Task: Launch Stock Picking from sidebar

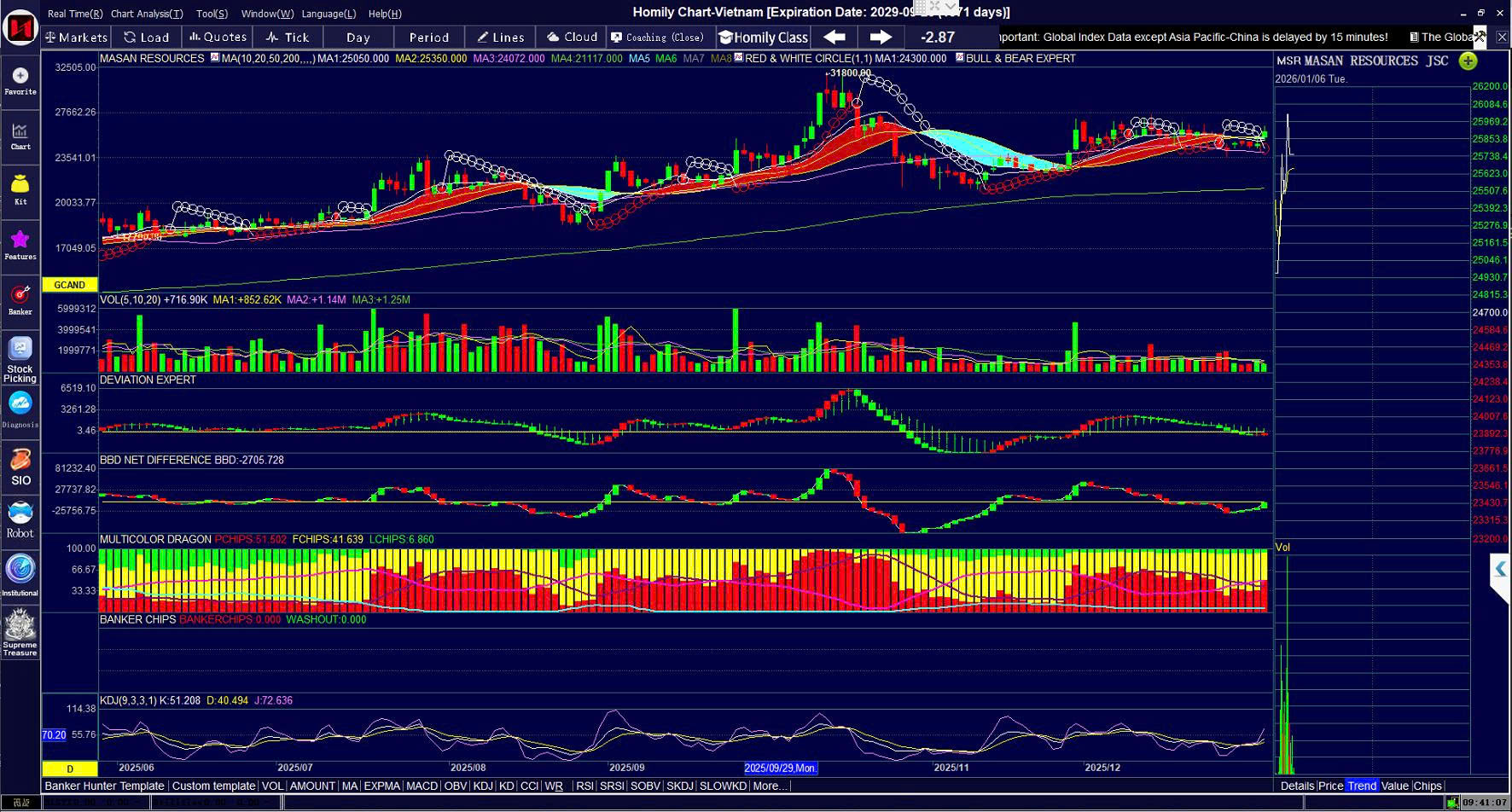Action: pos(20,358)
